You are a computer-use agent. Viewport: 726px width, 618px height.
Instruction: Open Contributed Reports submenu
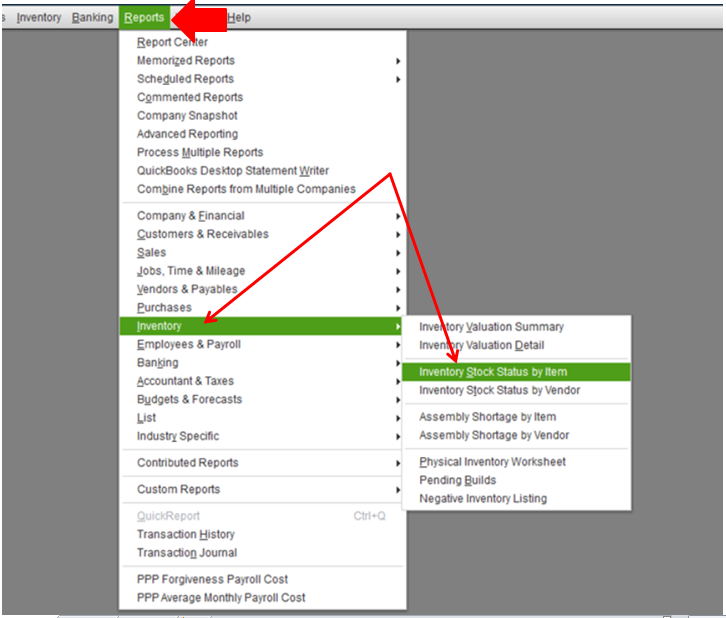click(263, 463)
